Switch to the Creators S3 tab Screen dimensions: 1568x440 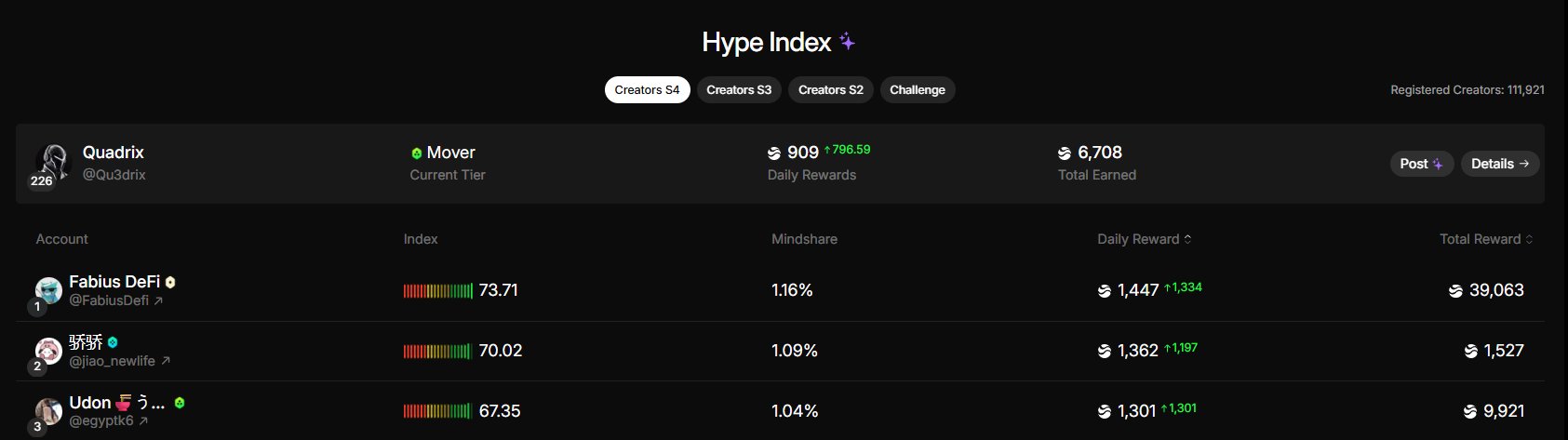[x=739, y=90]
